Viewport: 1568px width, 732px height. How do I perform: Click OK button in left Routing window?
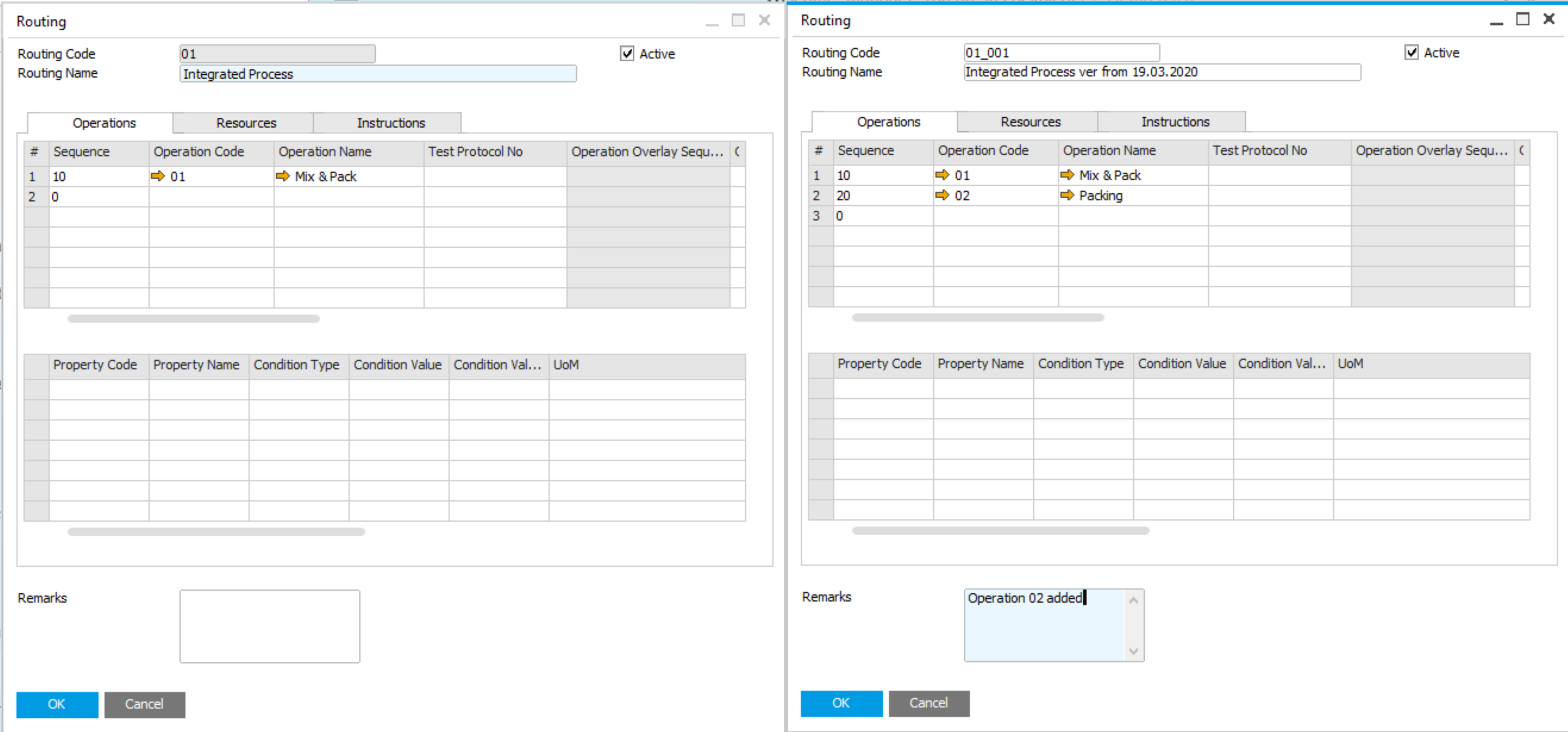click(56, 702)
